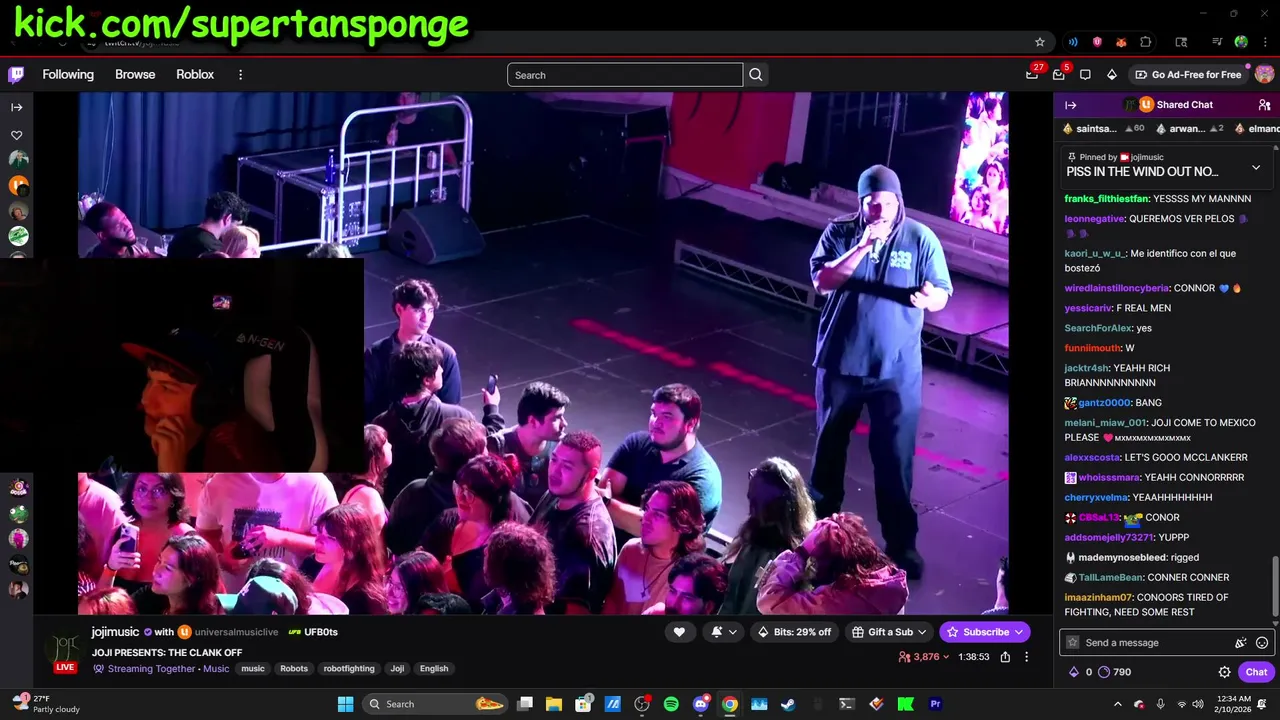Click the search magnifier button

tap(756, 75)
